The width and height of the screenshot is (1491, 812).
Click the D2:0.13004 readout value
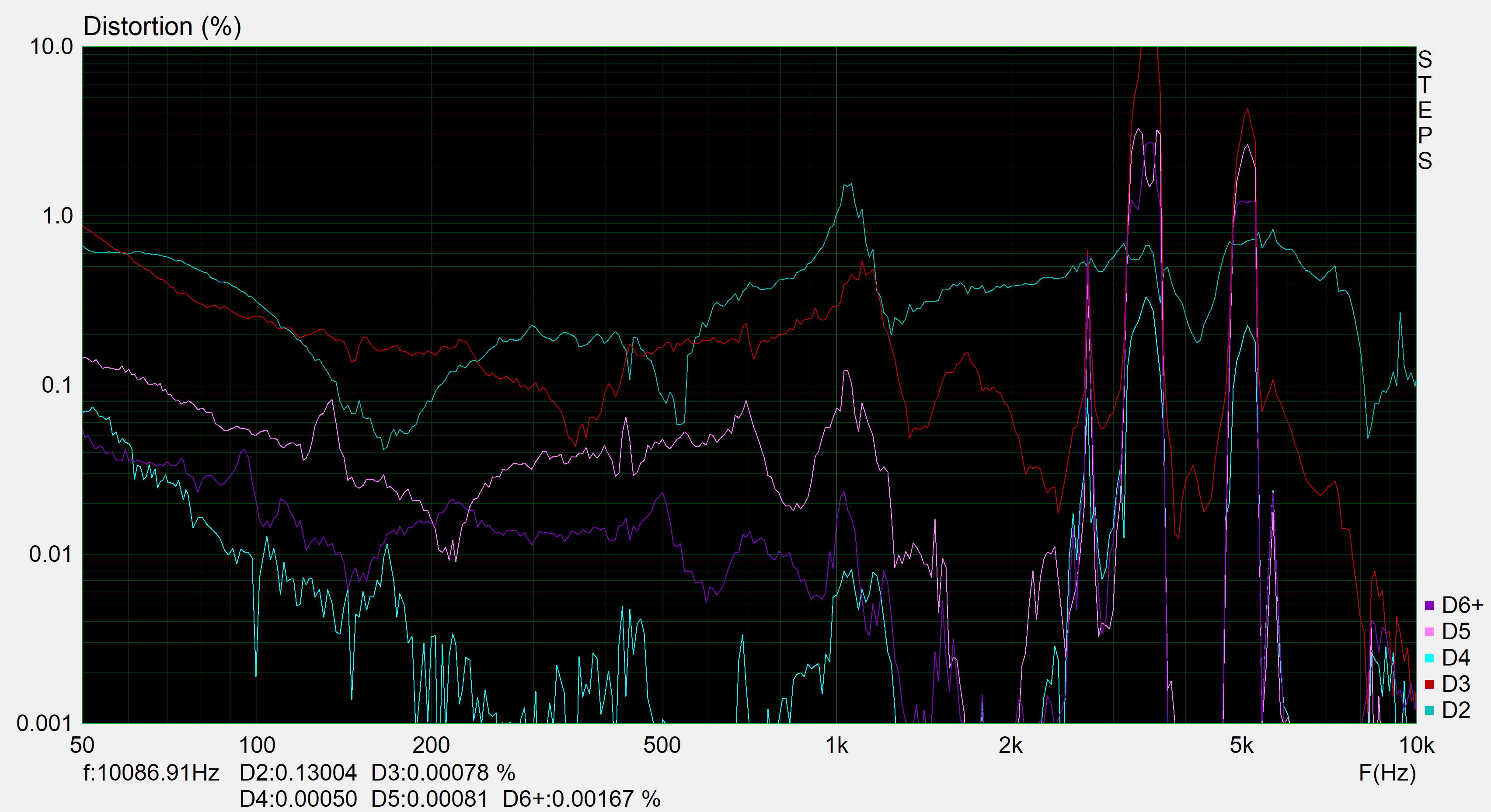coord(298,773)
